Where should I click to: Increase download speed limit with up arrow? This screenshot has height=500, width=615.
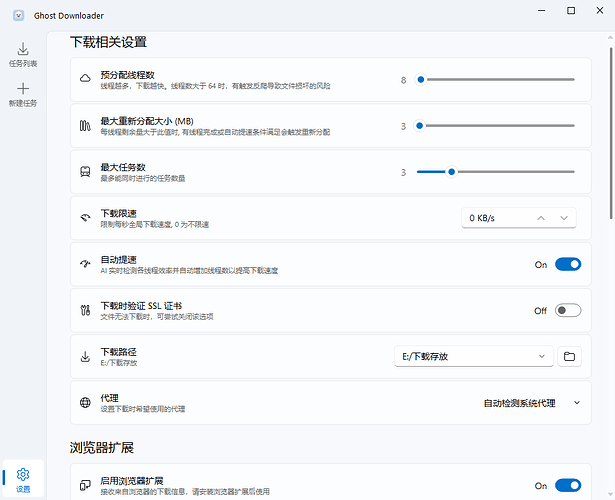click(x=541, y=218)
